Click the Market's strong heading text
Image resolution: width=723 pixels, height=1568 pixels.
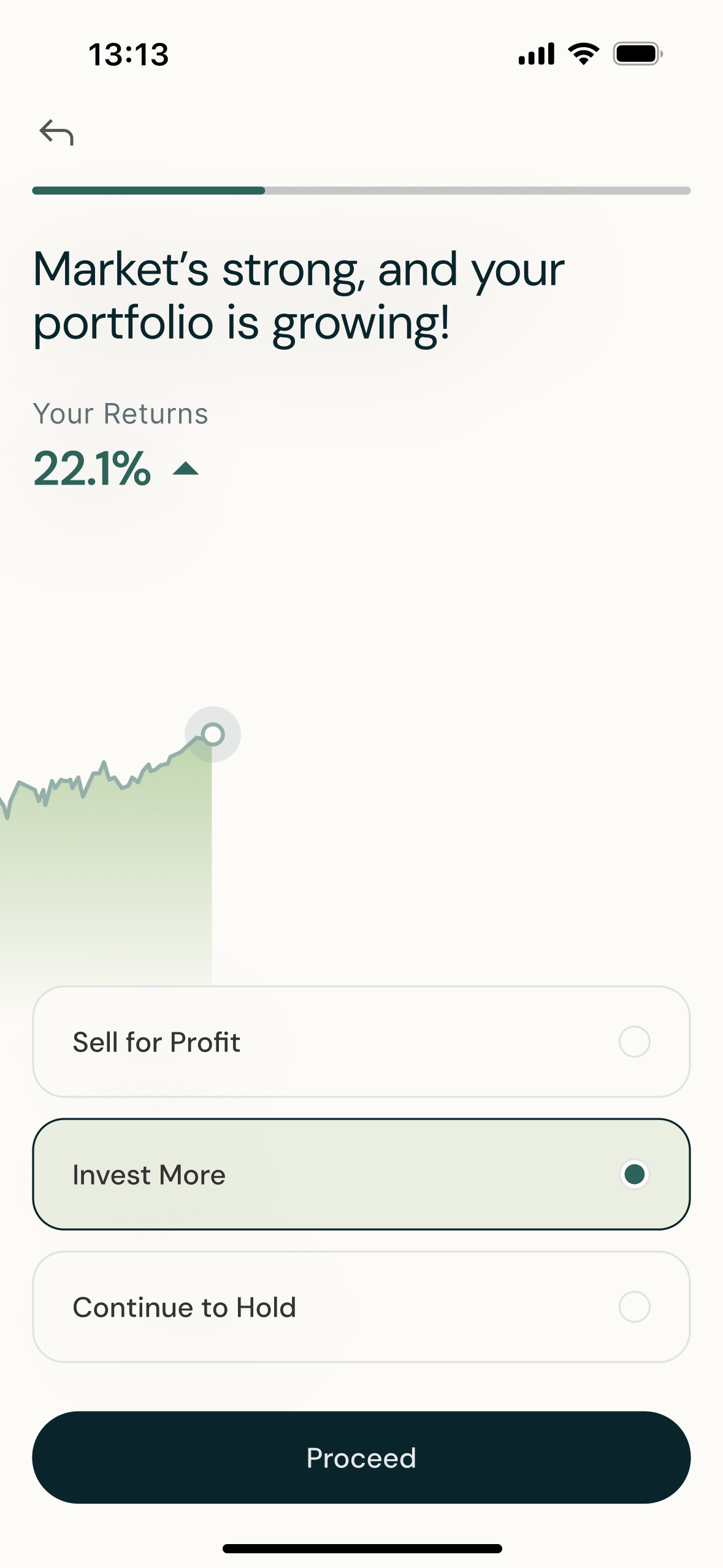299,296
